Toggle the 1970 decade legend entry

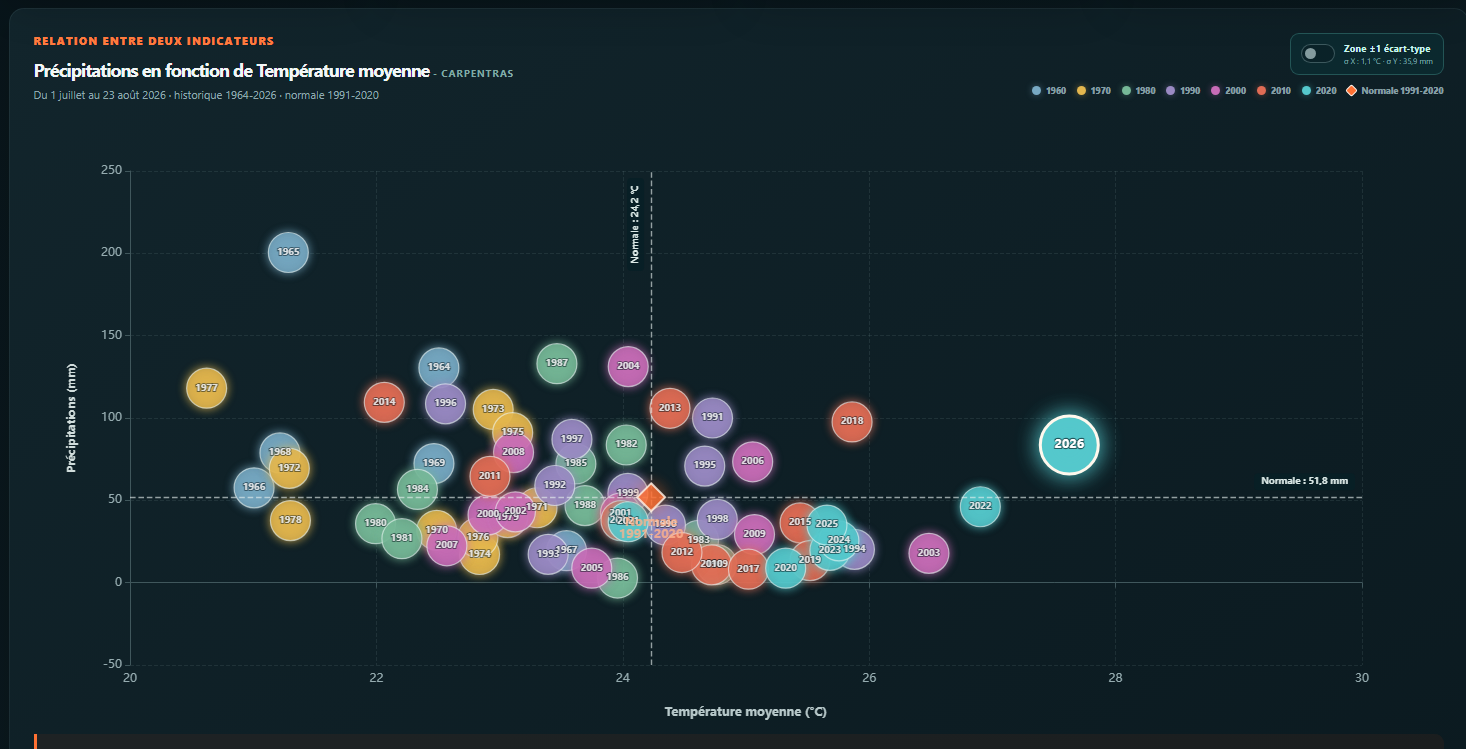[x=1094, y=91]
